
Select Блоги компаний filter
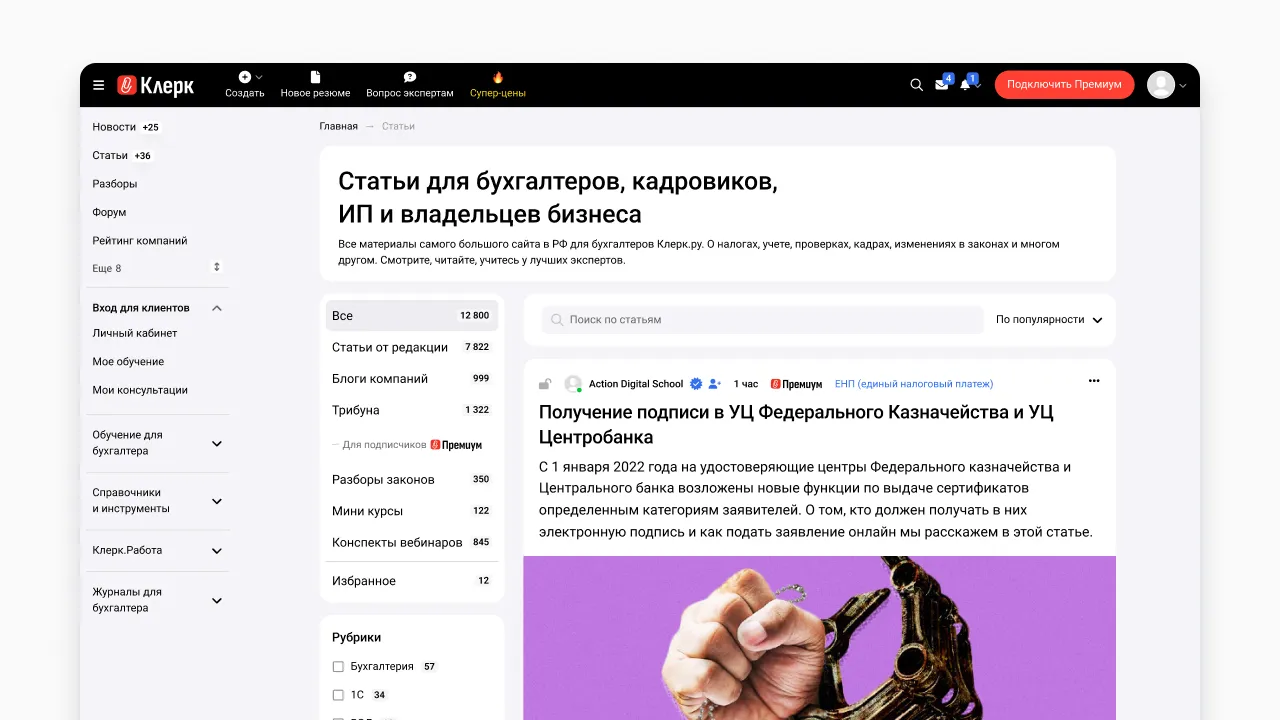click(x=412, y=379)
